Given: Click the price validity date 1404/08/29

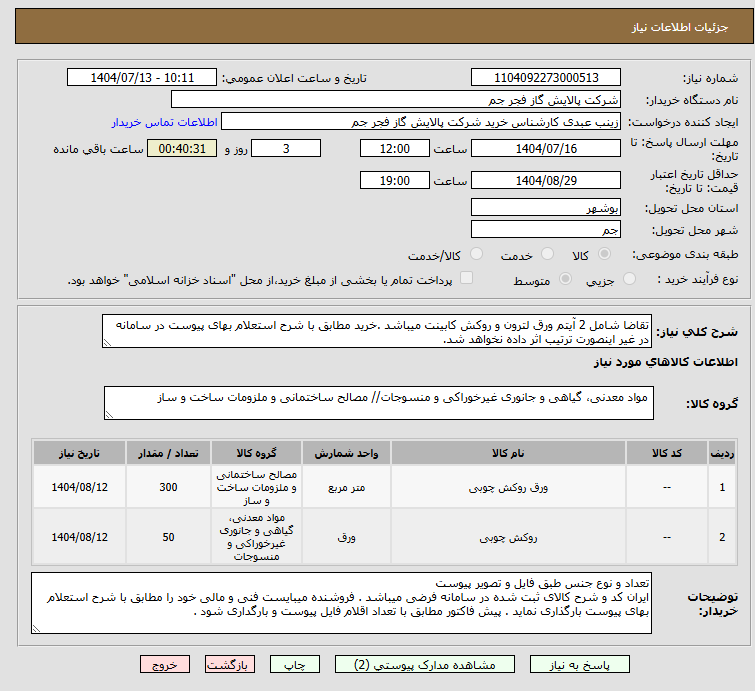Looking at the screenshot, I should click(546, 180).
